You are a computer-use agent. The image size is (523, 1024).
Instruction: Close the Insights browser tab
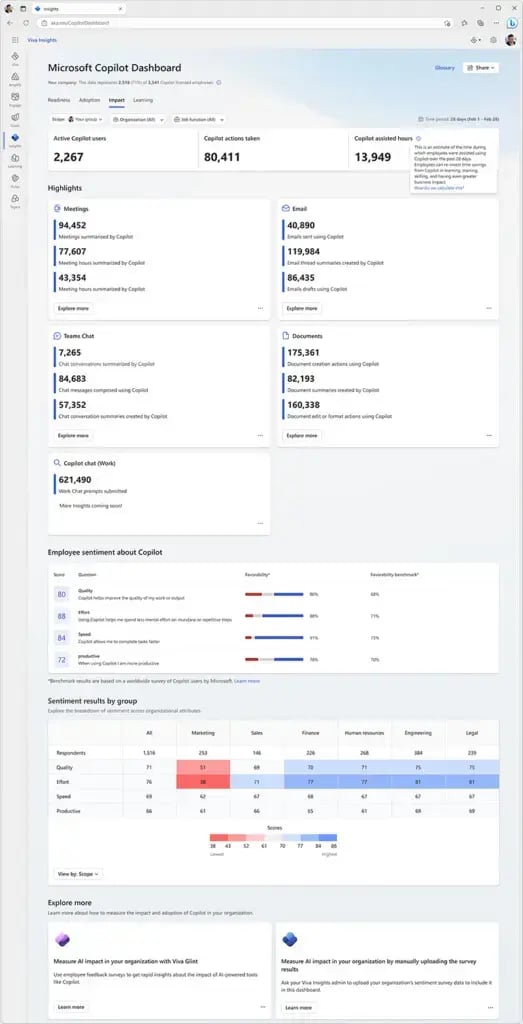click(x=119, y=8)
